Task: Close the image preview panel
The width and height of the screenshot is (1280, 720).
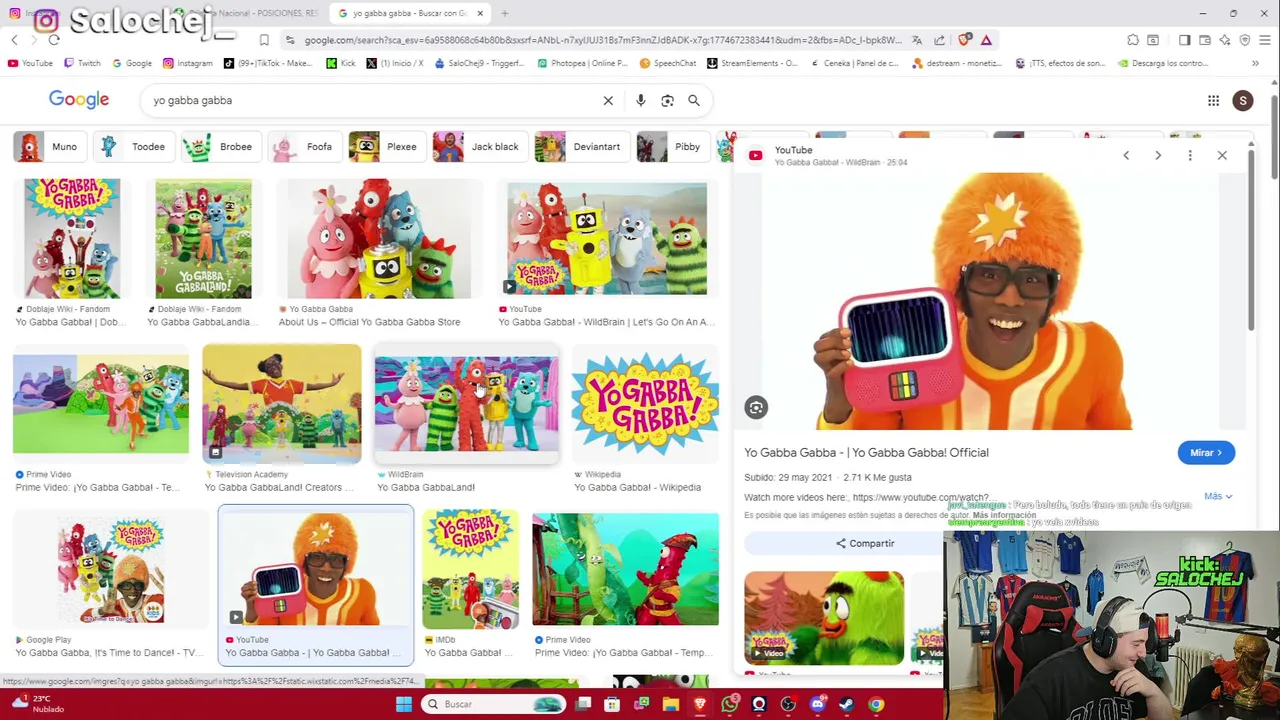Action: pyautogui.click(x=1222, y=155)
